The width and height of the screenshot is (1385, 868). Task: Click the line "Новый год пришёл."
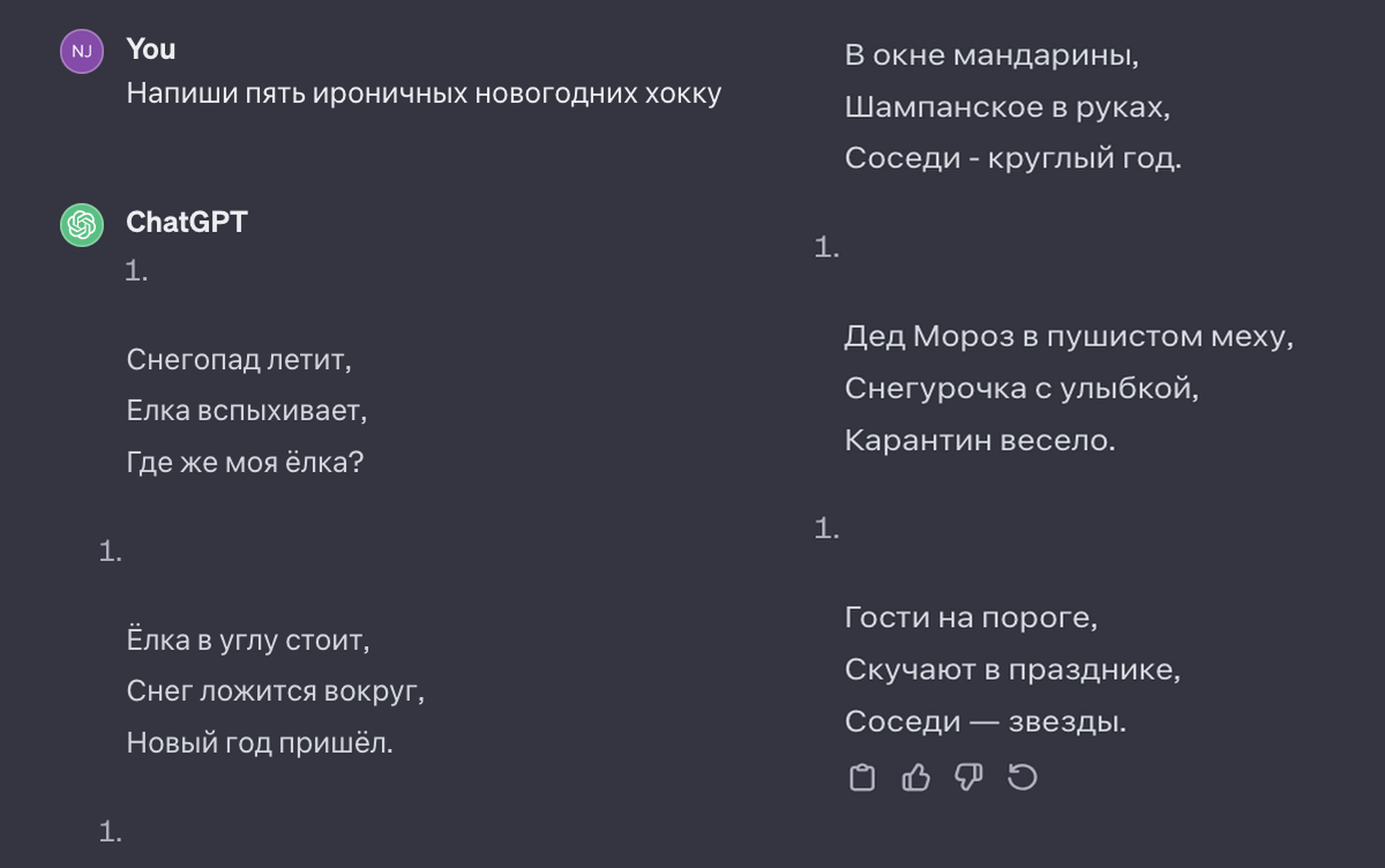point(259,743)
